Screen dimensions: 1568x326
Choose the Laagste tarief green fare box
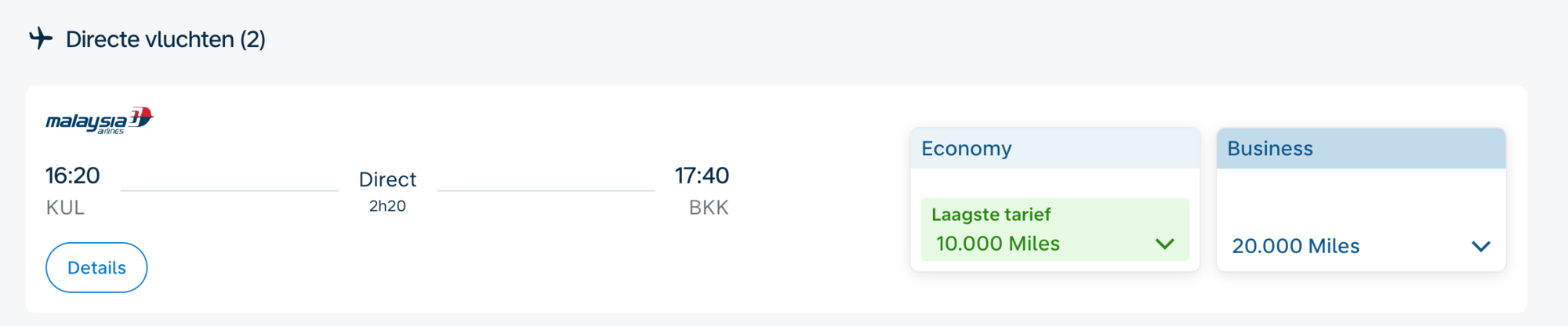click(x=1054, y=230)
